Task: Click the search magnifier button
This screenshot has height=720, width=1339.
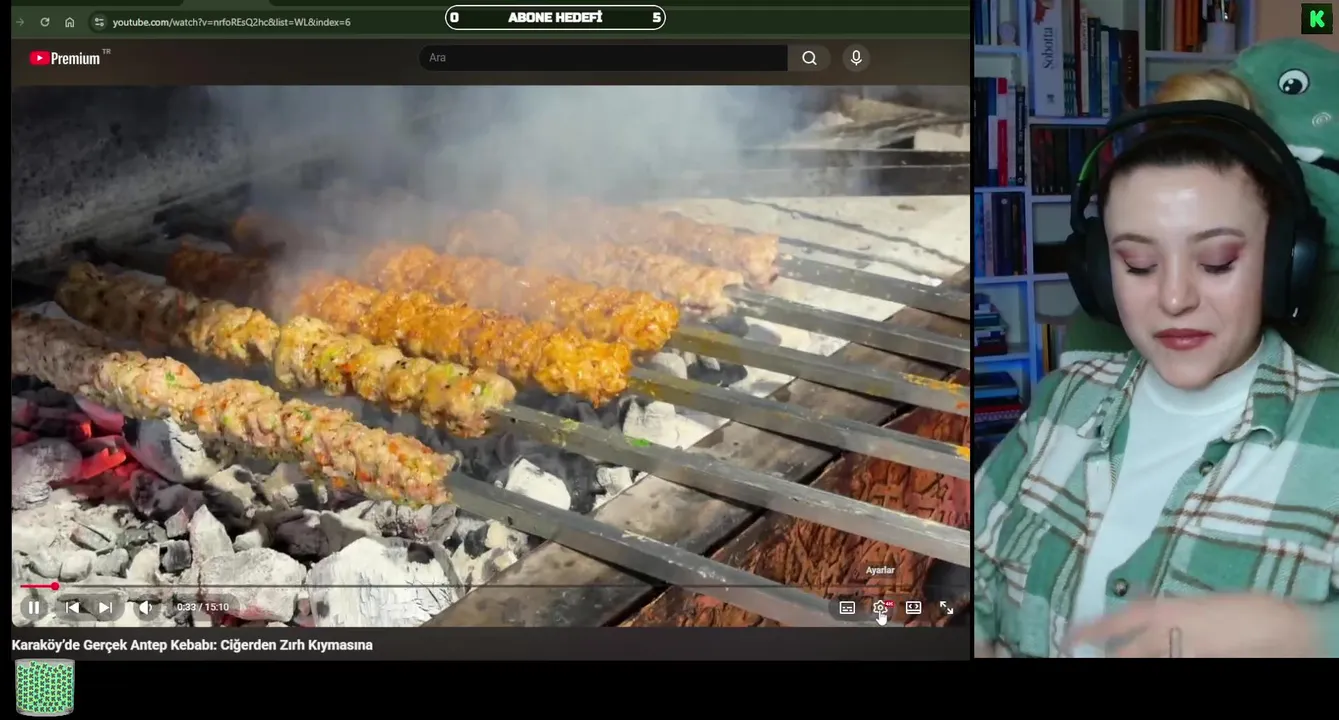Action: point(809,58)
